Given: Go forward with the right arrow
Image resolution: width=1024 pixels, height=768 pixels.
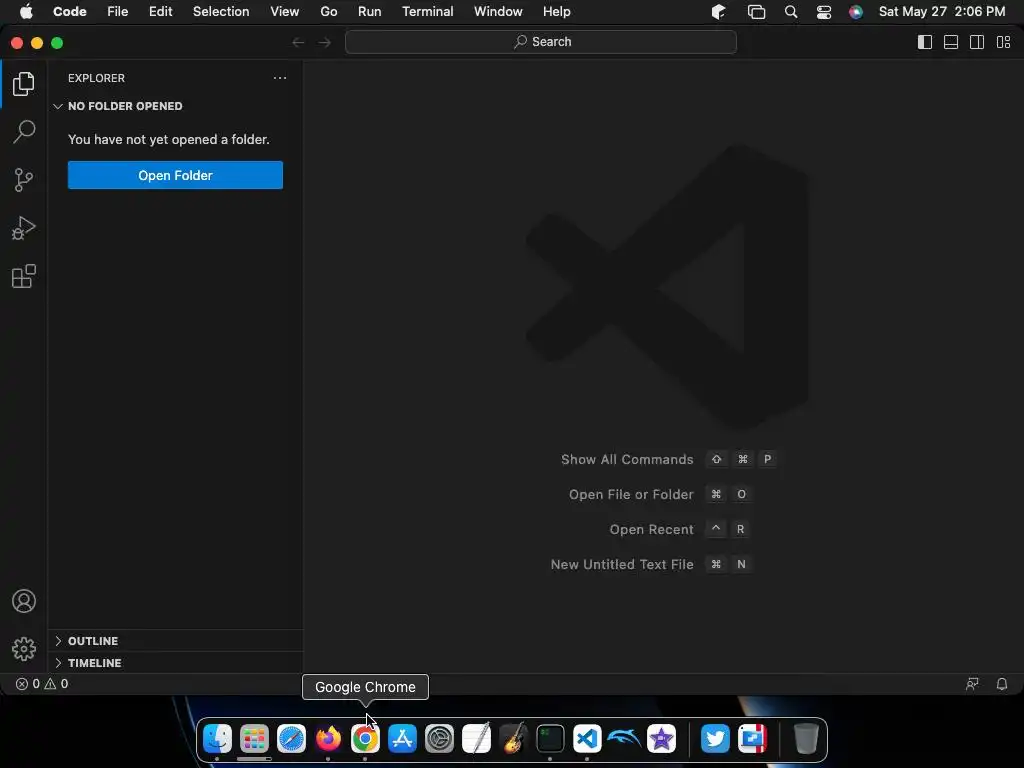Looking at the screenshot, I should [325, 42].
